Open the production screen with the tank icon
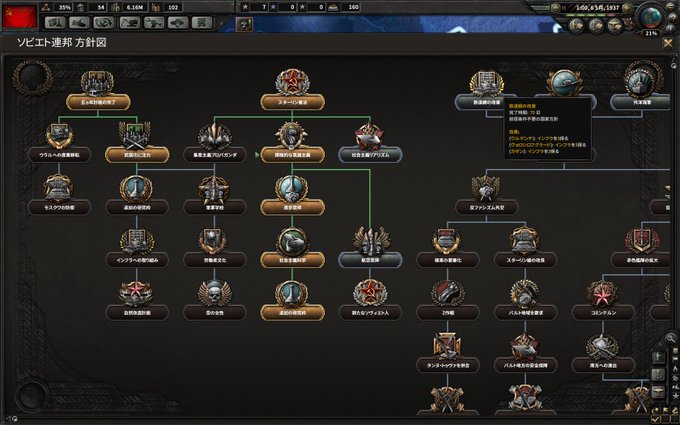This screenshot has width=680, height=425. point(154,23)
